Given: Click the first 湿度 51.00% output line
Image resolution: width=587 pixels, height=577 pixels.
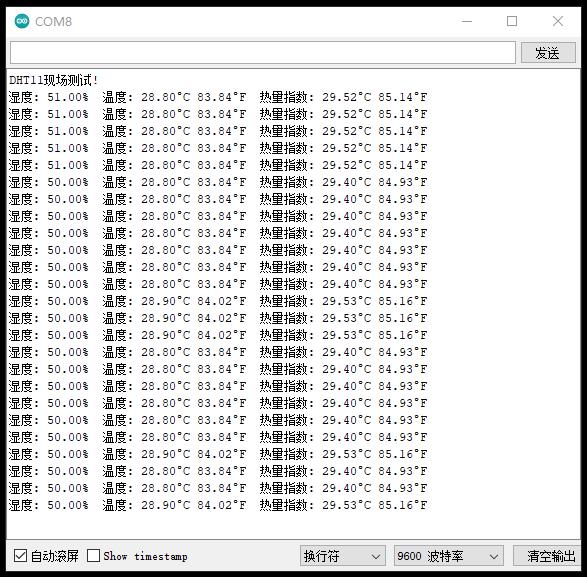Looking at the screenshot, I should [218, 97].
